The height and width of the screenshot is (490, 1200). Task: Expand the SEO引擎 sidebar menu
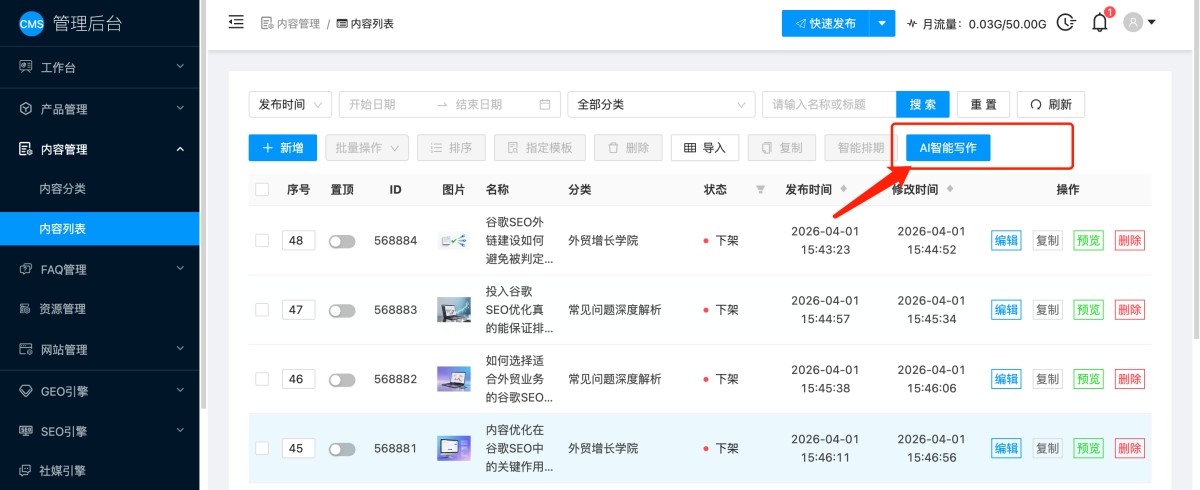[x=100, y=431]
